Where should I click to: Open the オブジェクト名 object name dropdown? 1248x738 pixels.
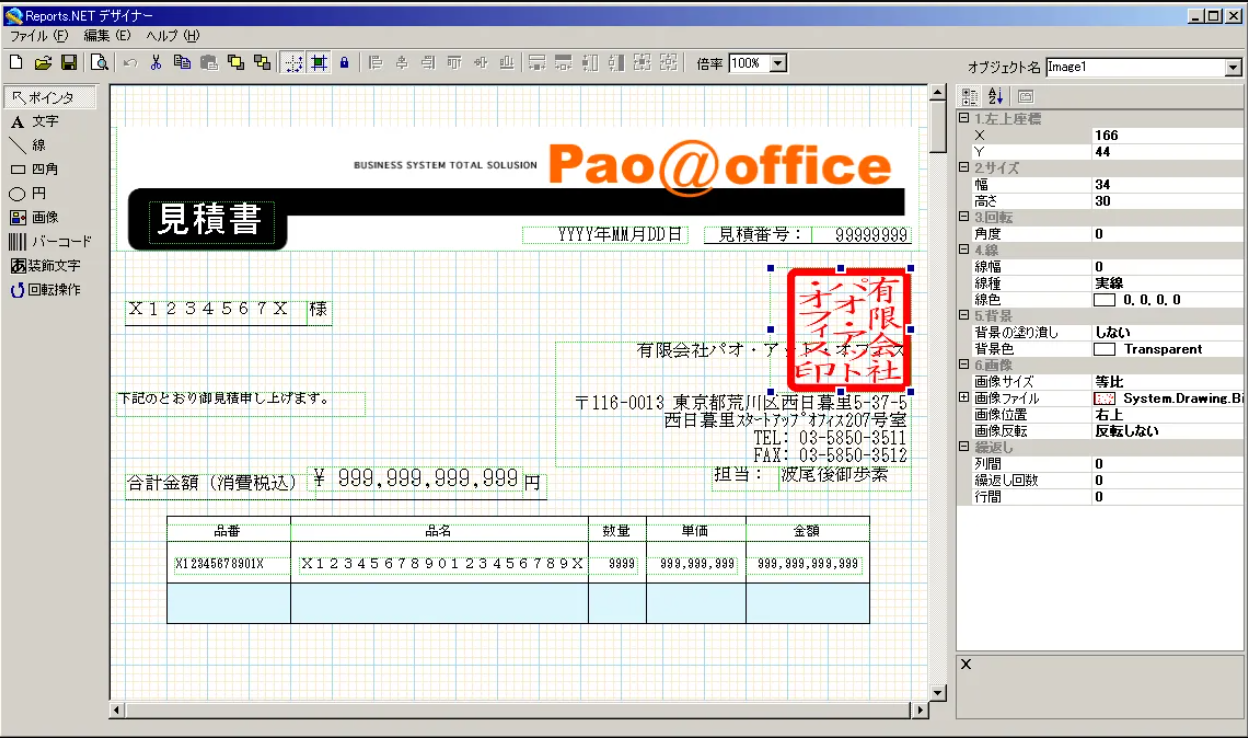1232,68
